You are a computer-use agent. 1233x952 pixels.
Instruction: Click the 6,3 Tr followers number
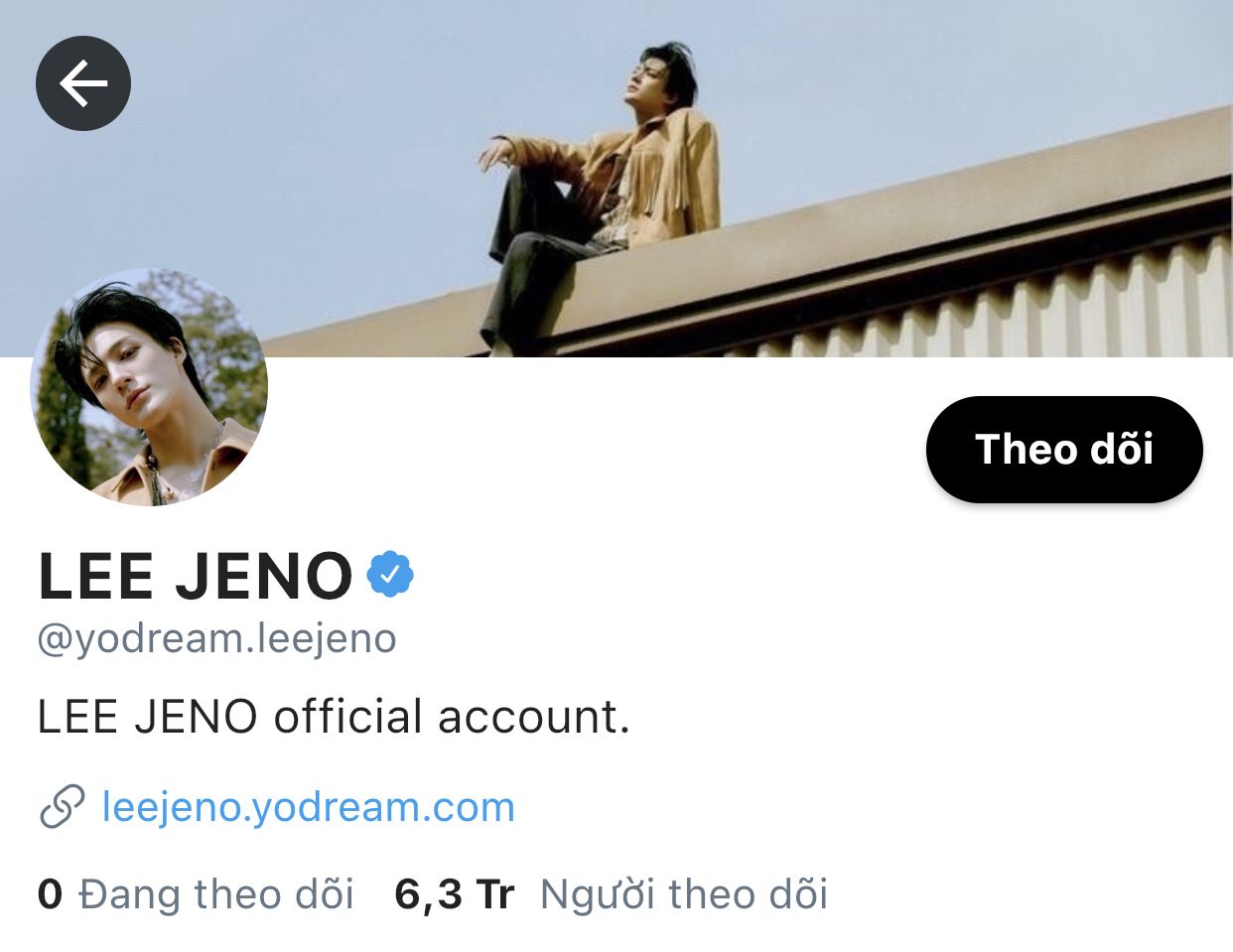click(454, 894)
